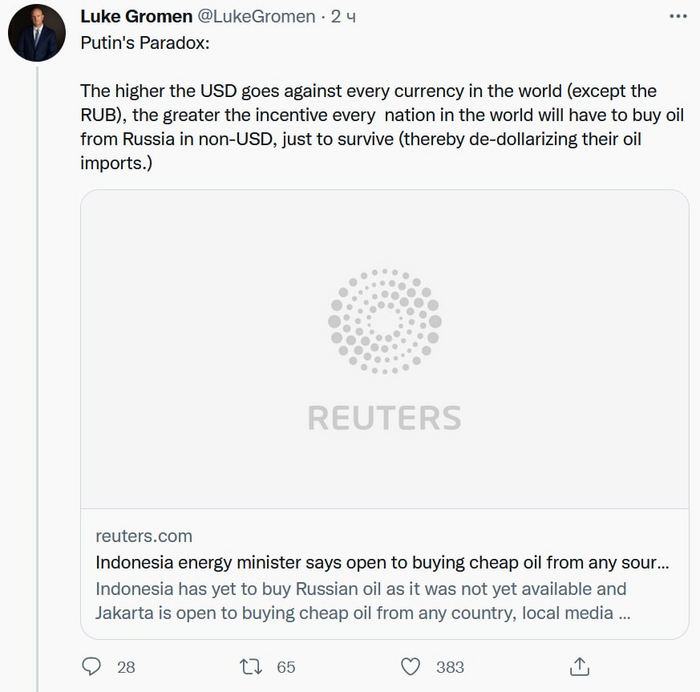The height and width of the screenshot is (692, 700).
Task: Click the reply speech bubble icon
Action: tap(92, 666)
